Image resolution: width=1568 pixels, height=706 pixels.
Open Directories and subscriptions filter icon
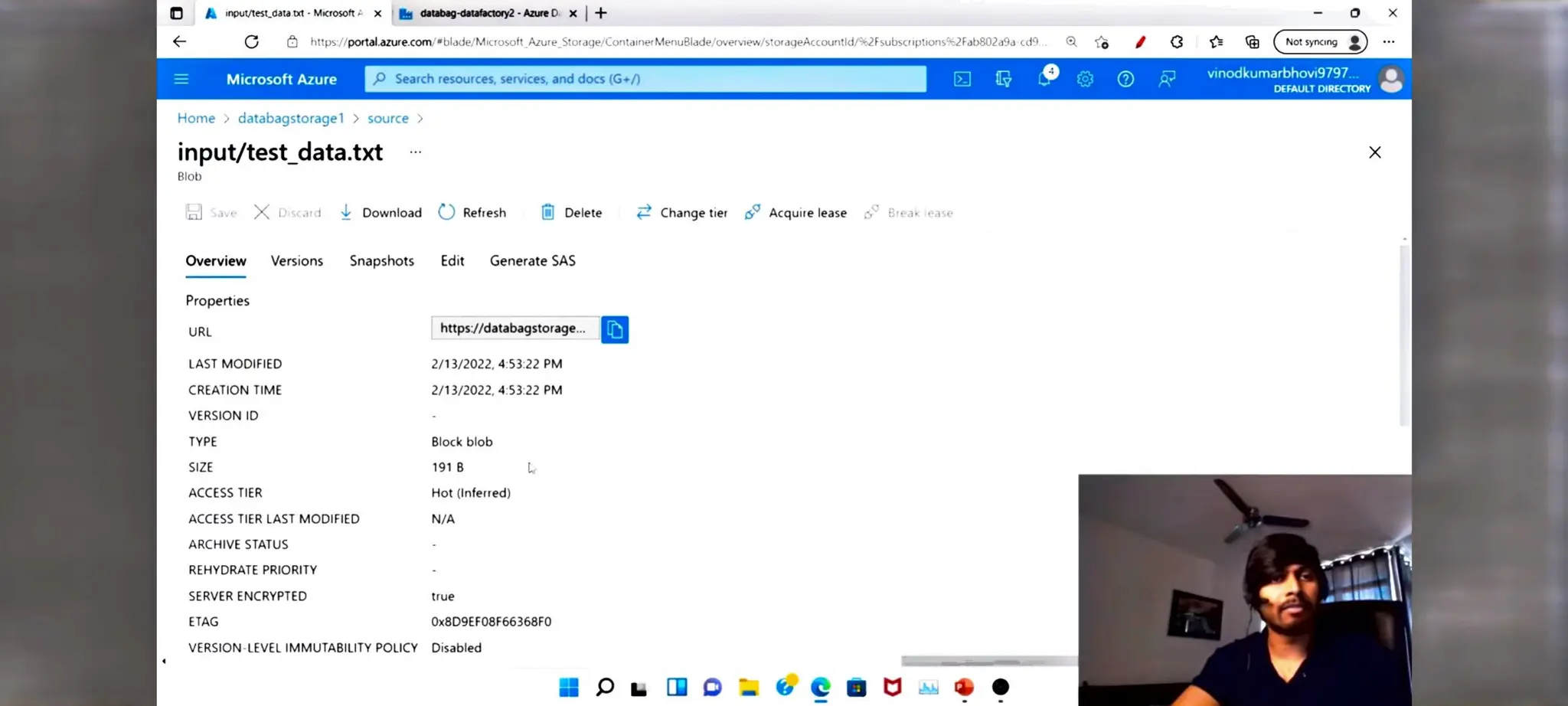point(1004,79)
